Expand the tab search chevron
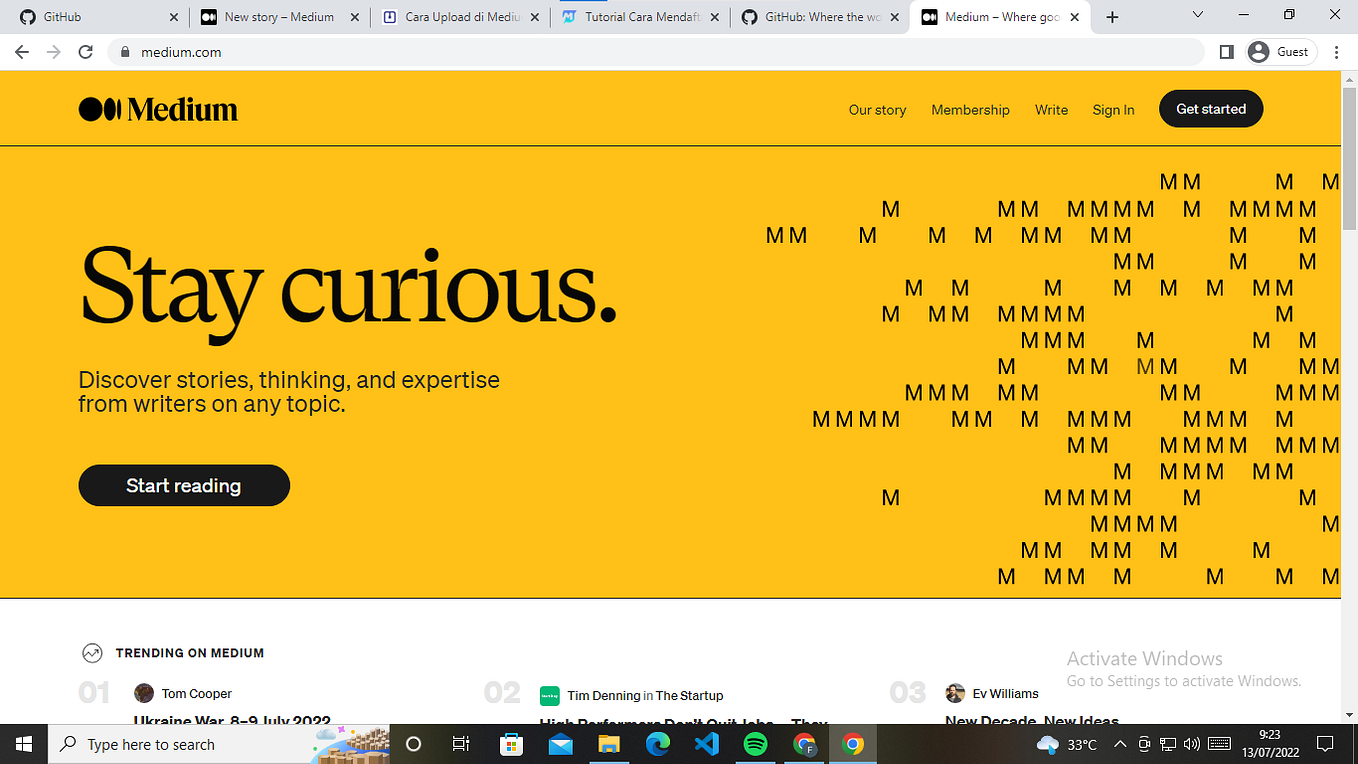The width and height of the screenshot is (1358, 764). [x=1199, y=14]
